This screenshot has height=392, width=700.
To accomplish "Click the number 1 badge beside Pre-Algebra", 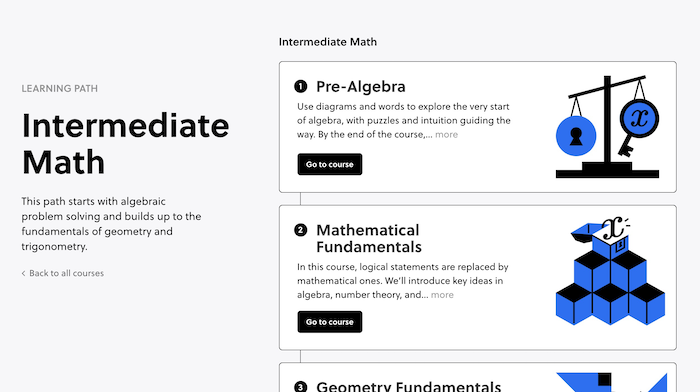I will [300, 86].
